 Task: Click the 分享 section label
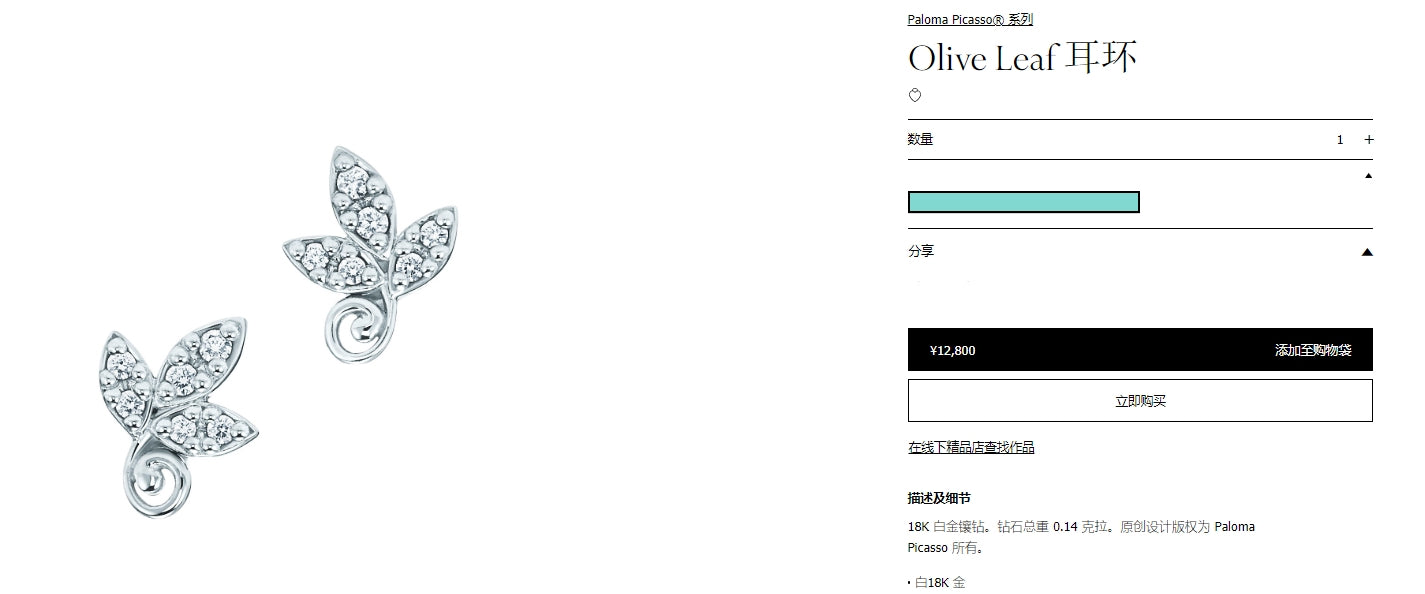click(x=921, y=252)
